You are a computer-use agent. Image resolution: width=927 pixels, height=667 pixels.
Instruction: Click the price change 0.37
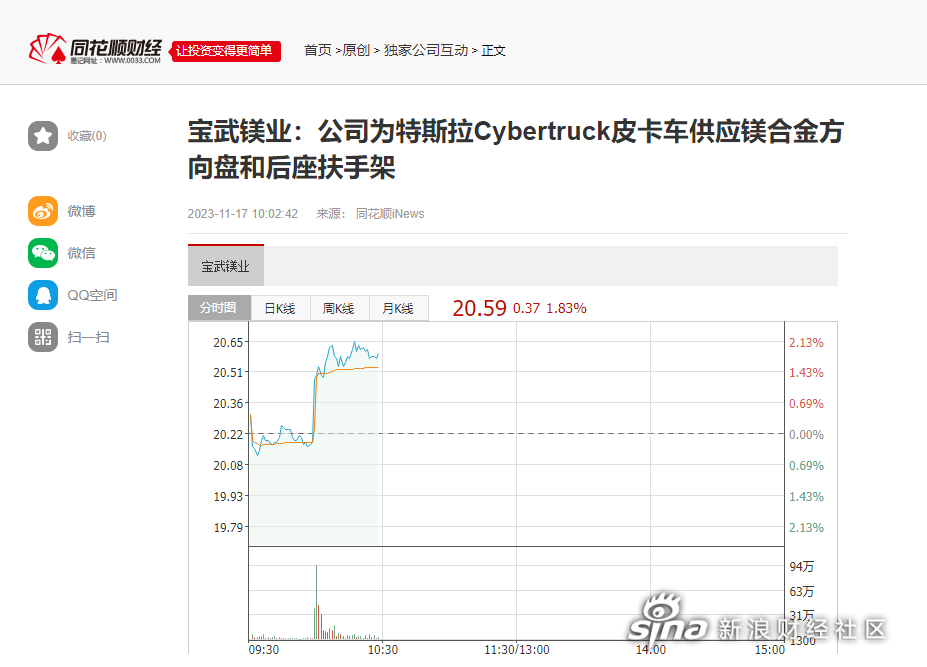click(x=526, y=308)
